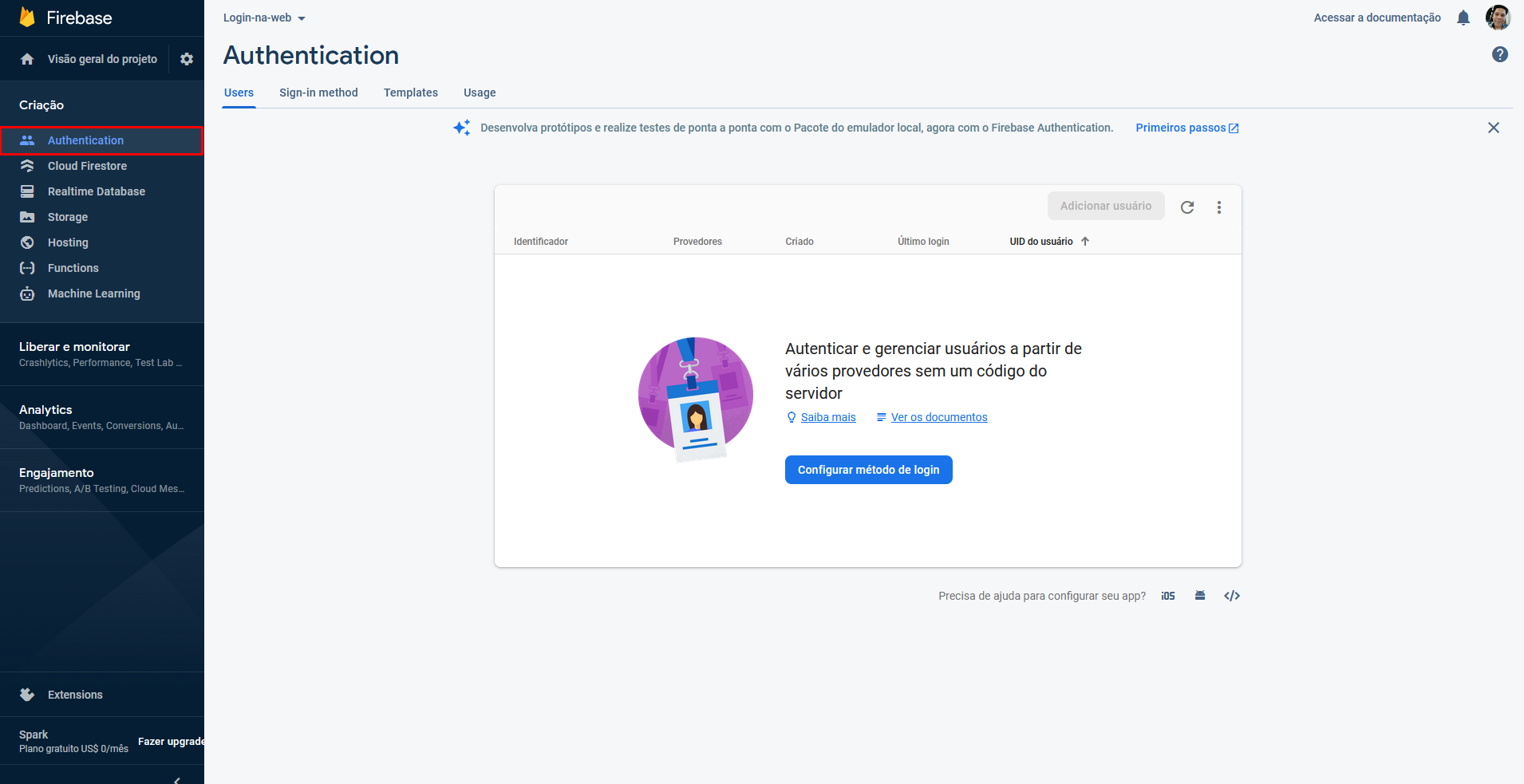Image resolution: width=1524 pixels, height=784 pixels.
Task: Click the Spark plan label
Action: point(34,735)
